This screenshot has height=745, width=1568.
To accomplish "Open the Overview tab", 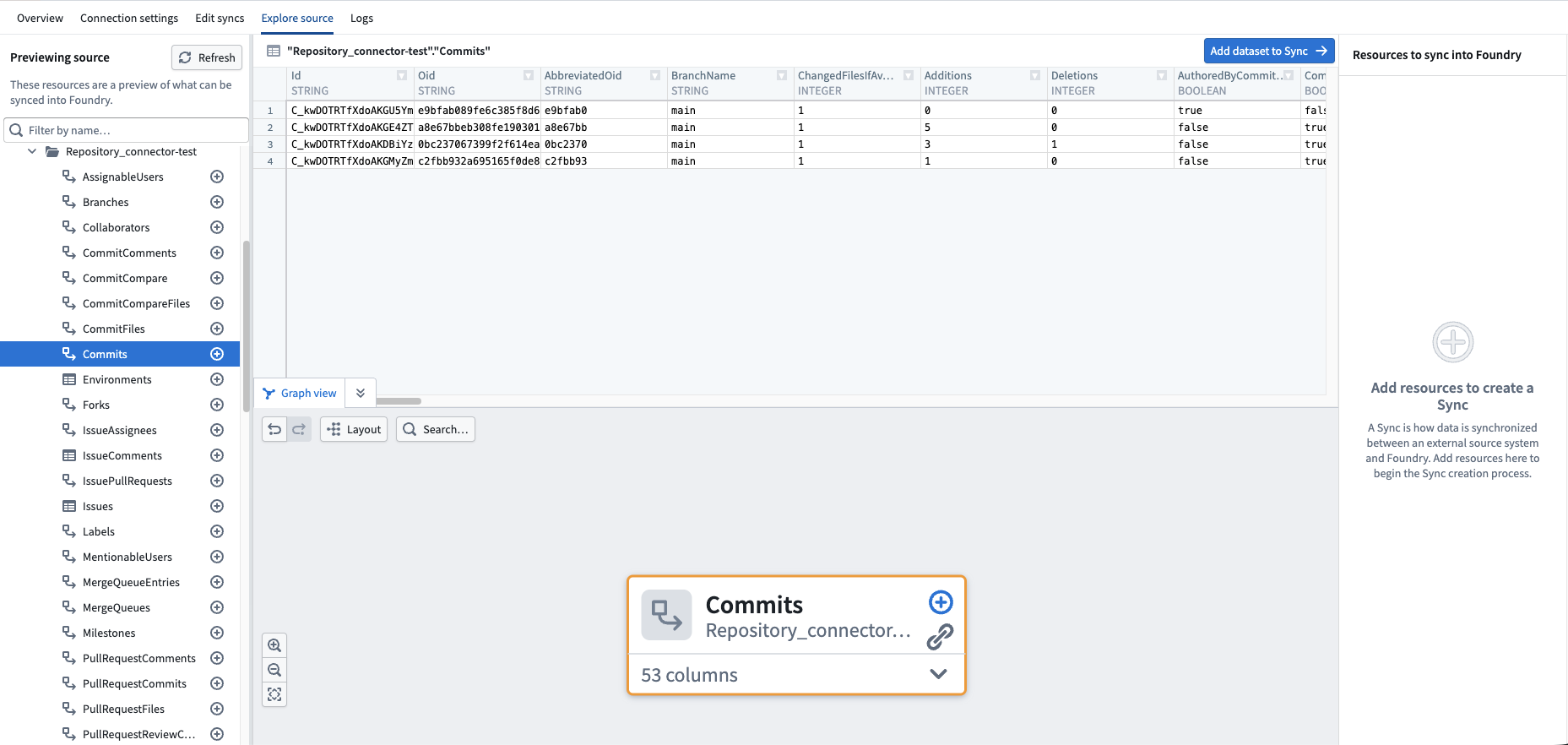I will pyautogui.click(x=40, y=18).
